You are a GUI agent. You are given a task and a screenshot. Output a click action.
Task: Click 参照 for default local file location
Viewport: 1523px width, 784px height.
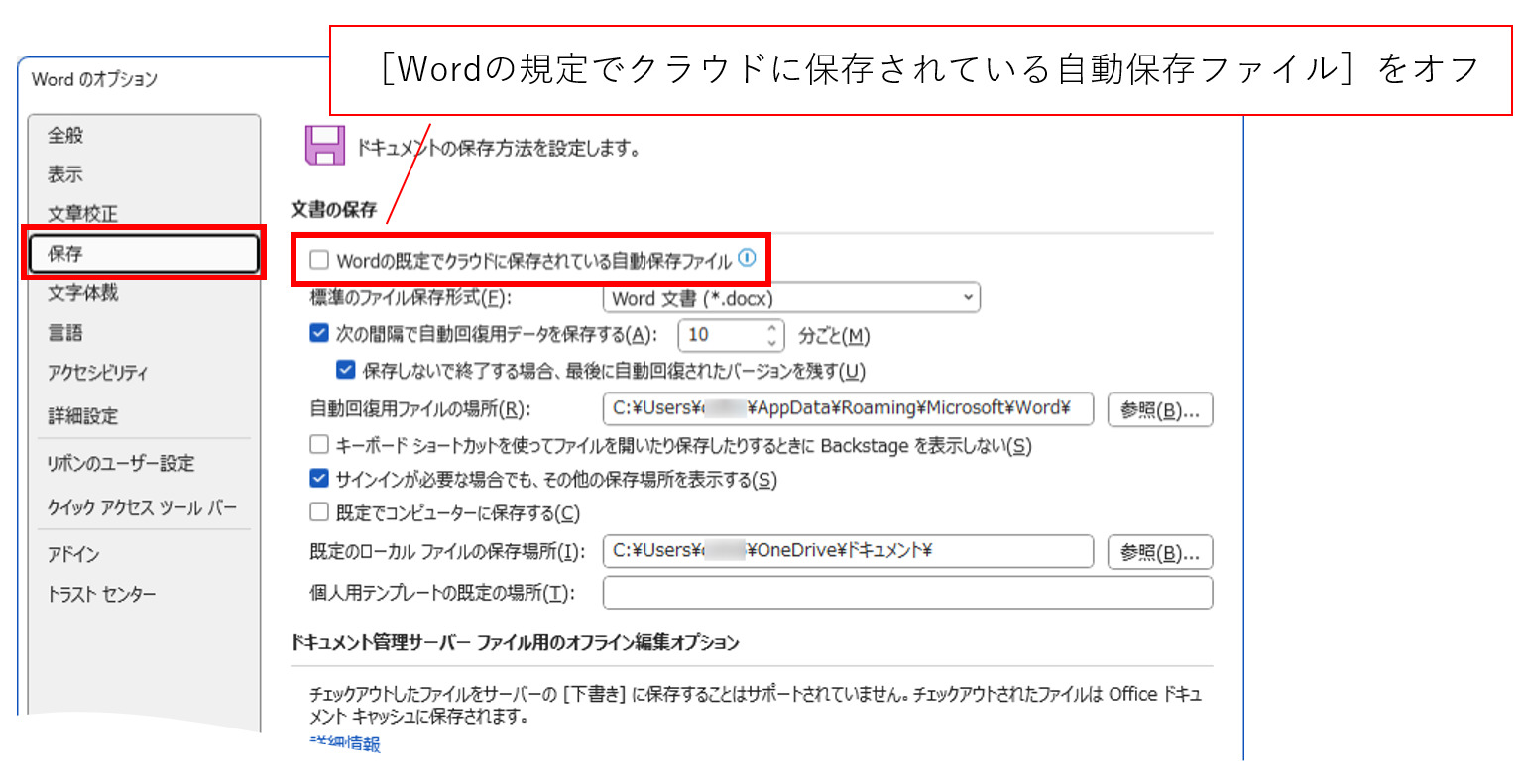1159,553
